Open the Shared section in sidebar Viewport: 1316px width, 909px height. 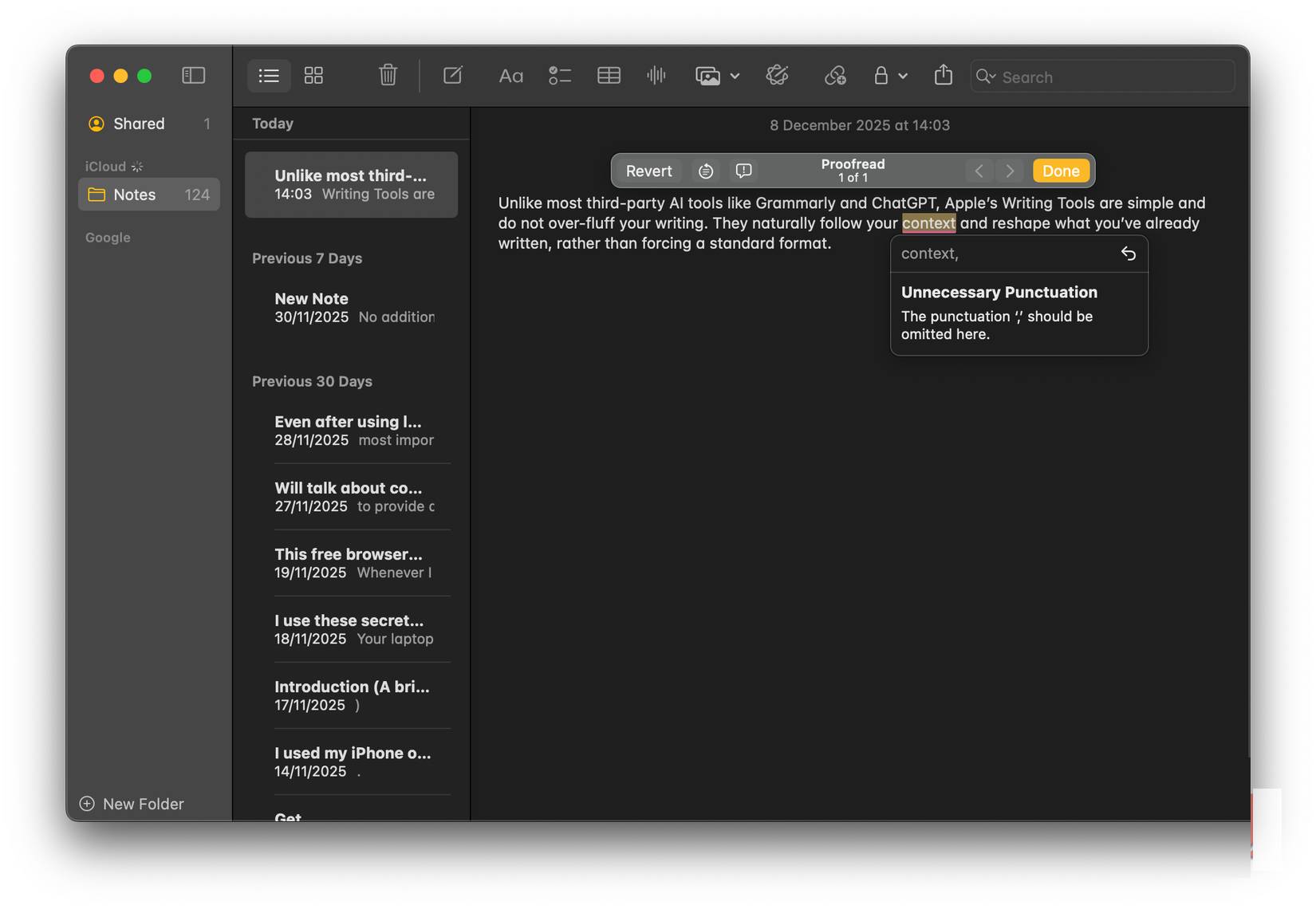(138, 124)
